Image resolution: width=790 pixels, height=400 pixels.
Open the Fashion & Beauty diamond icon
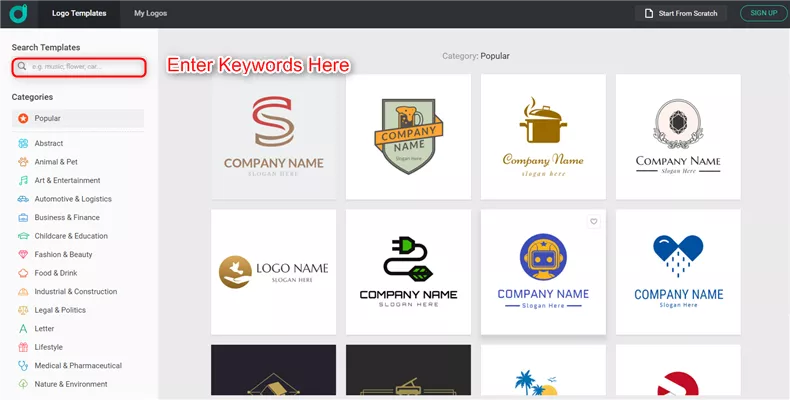[23, 255]
